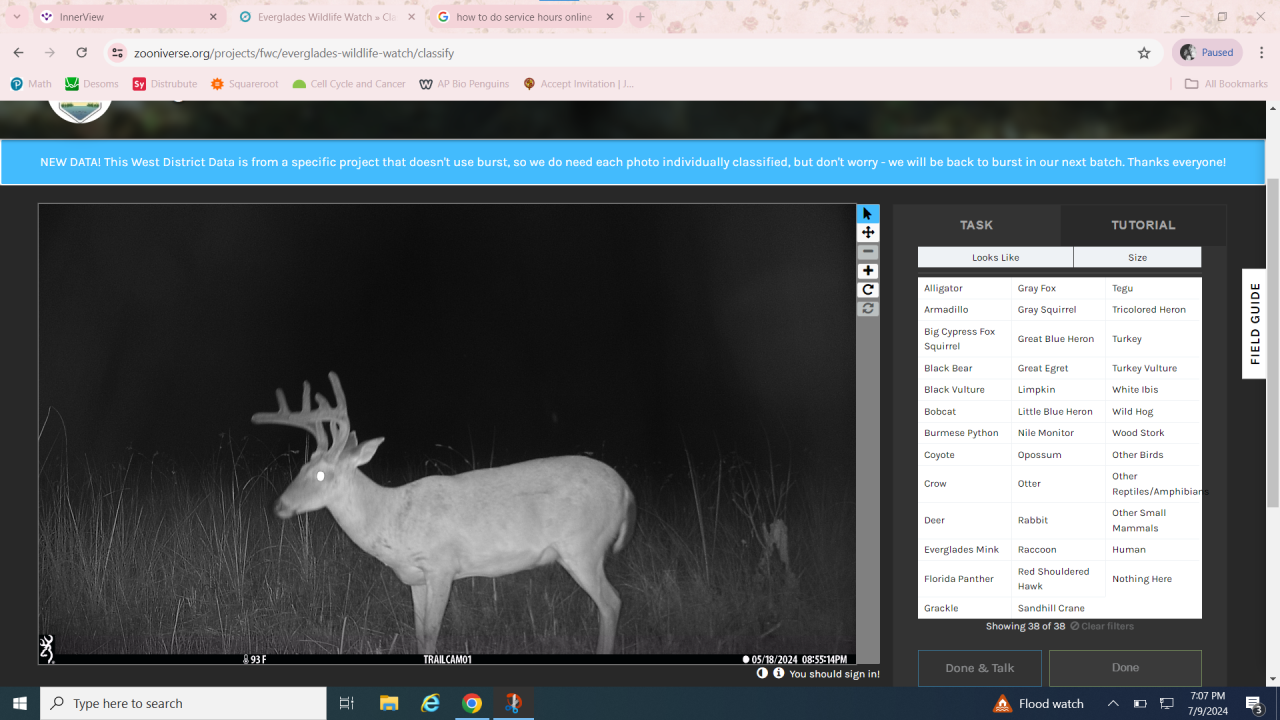Pick Limpkin from the list
The height and width of the screenshot is (720, 1280).
click(x=1058, y=390)
